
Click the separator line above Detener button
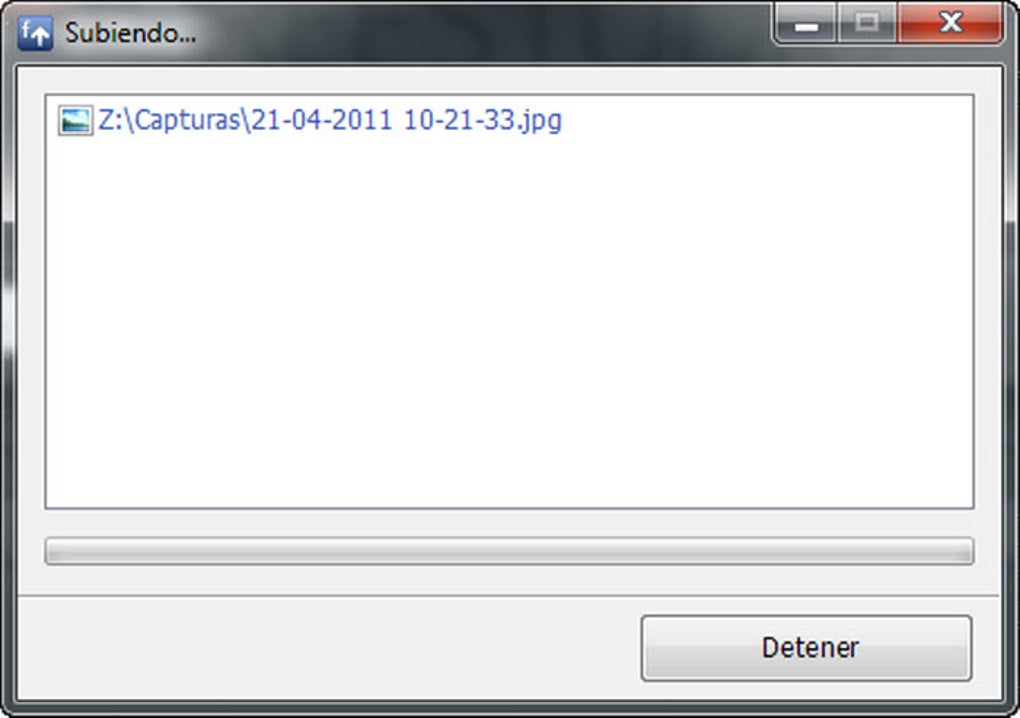[x=508, y=595]
